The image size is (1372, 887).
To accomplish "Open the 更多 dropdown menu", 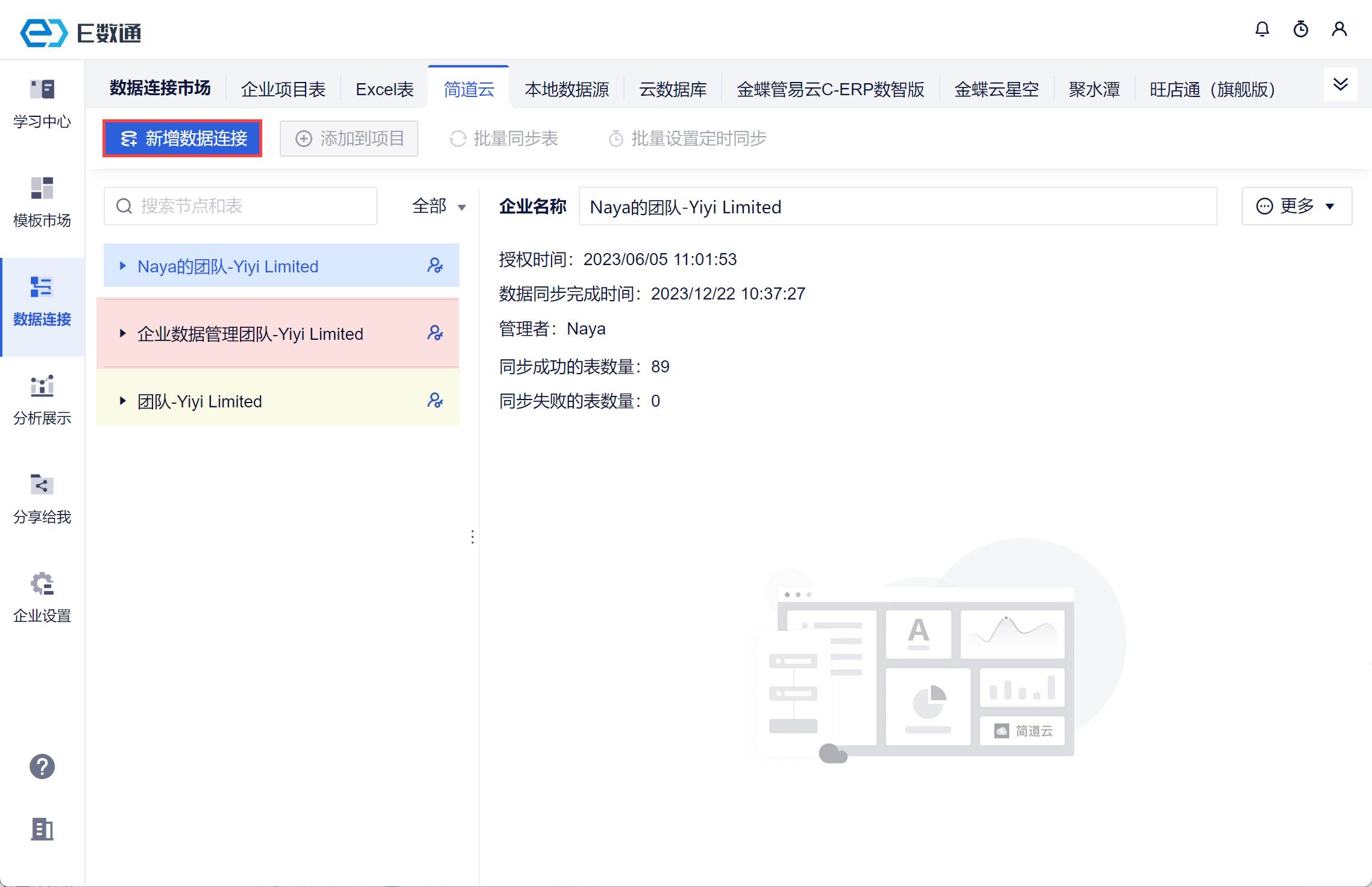I will pos(1297,206).
